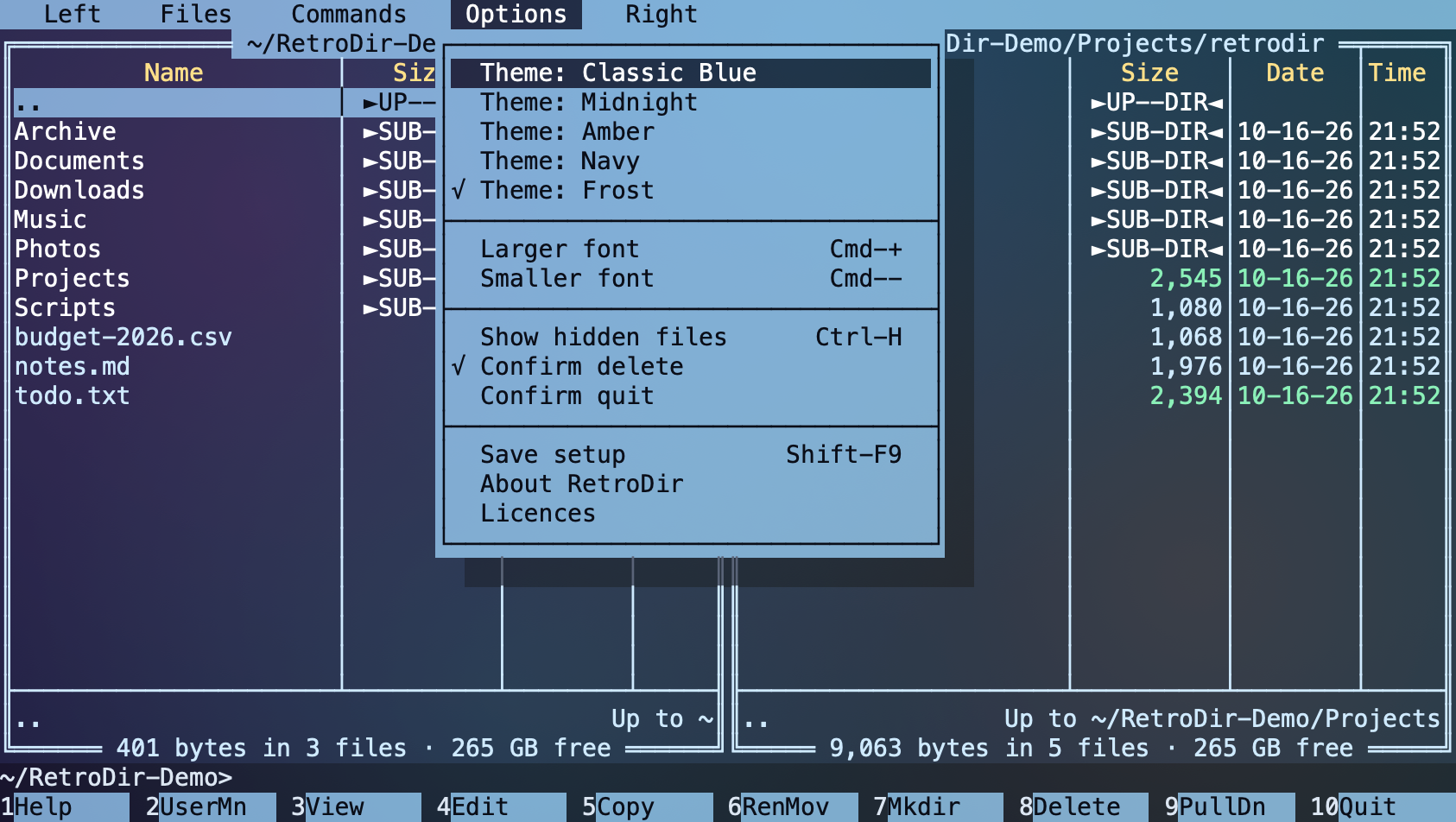Select the checked Theme: Frost option

[x=691, y=191]
